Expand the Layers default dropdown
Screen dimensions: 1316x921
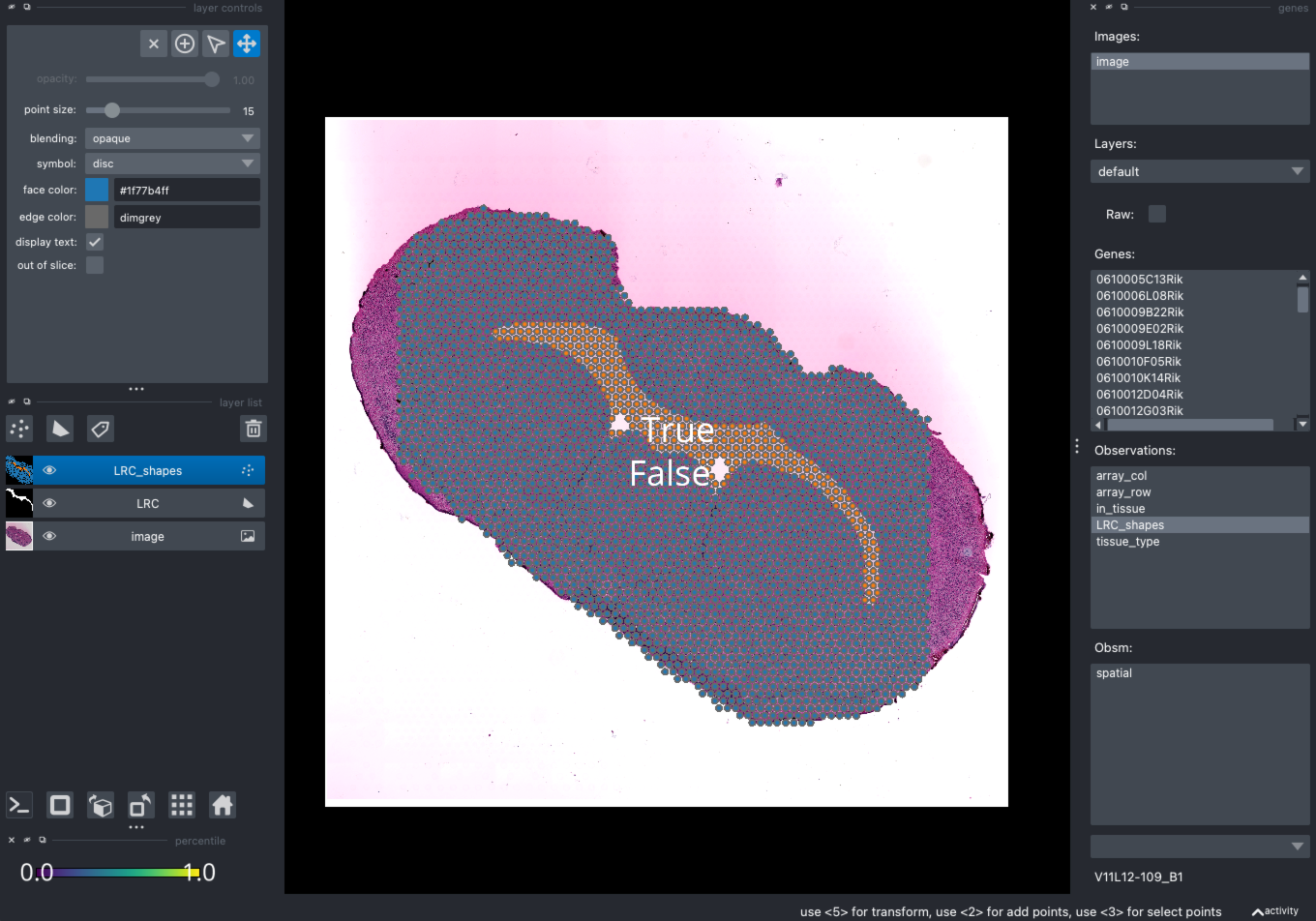1200,171
